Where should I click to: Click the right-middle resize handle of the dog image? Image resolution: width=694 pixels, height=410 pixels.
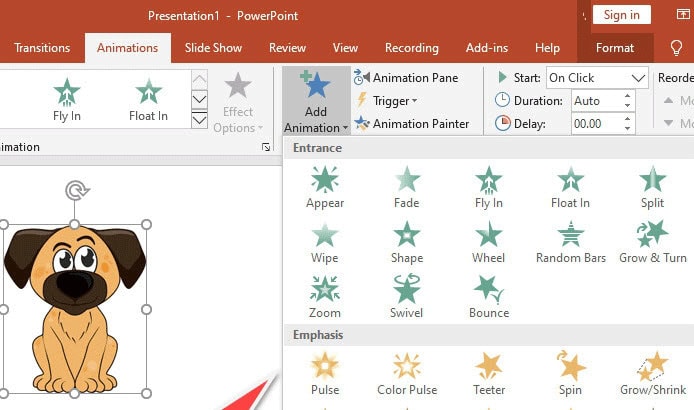click(x=147, y=309)
